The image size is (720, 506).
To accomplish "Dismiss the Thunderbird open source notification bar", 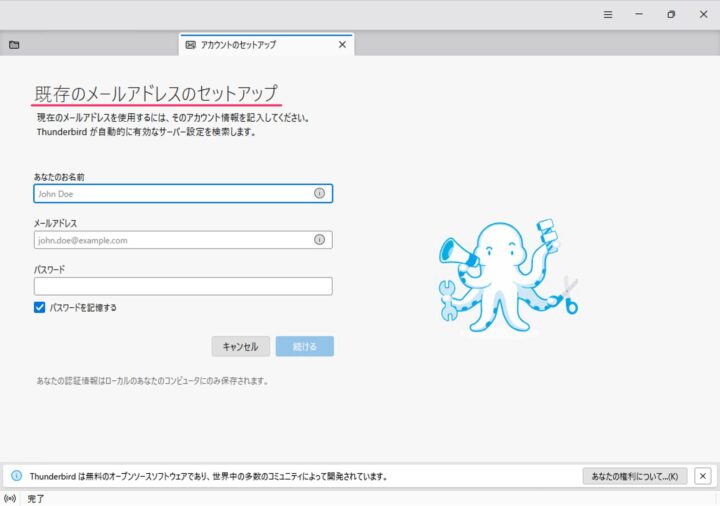I will point(702,477).
